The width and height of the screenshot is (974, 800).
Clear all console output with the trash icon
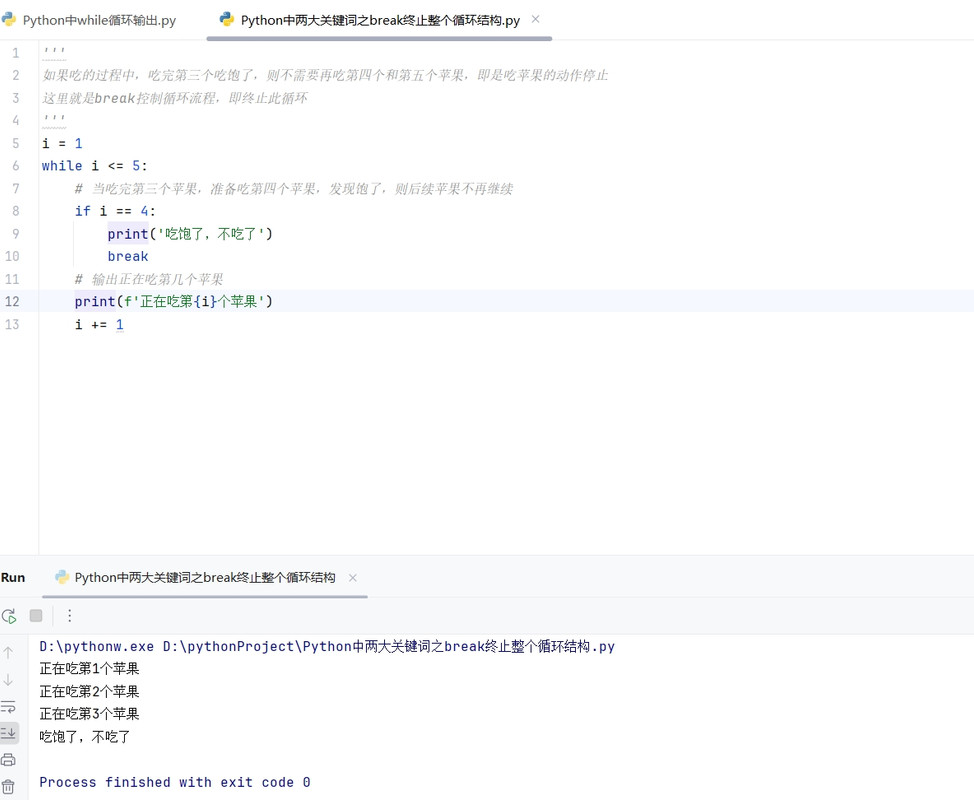click(8, 787)
